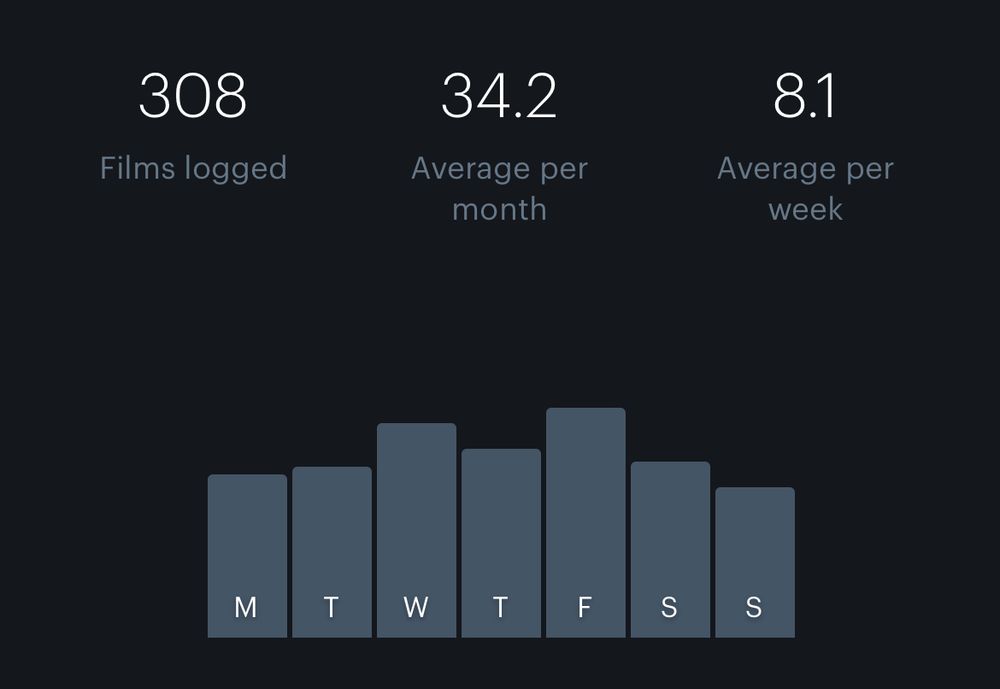
Task: Click the 34.2 monthly average value
Action: click(499, 96)
